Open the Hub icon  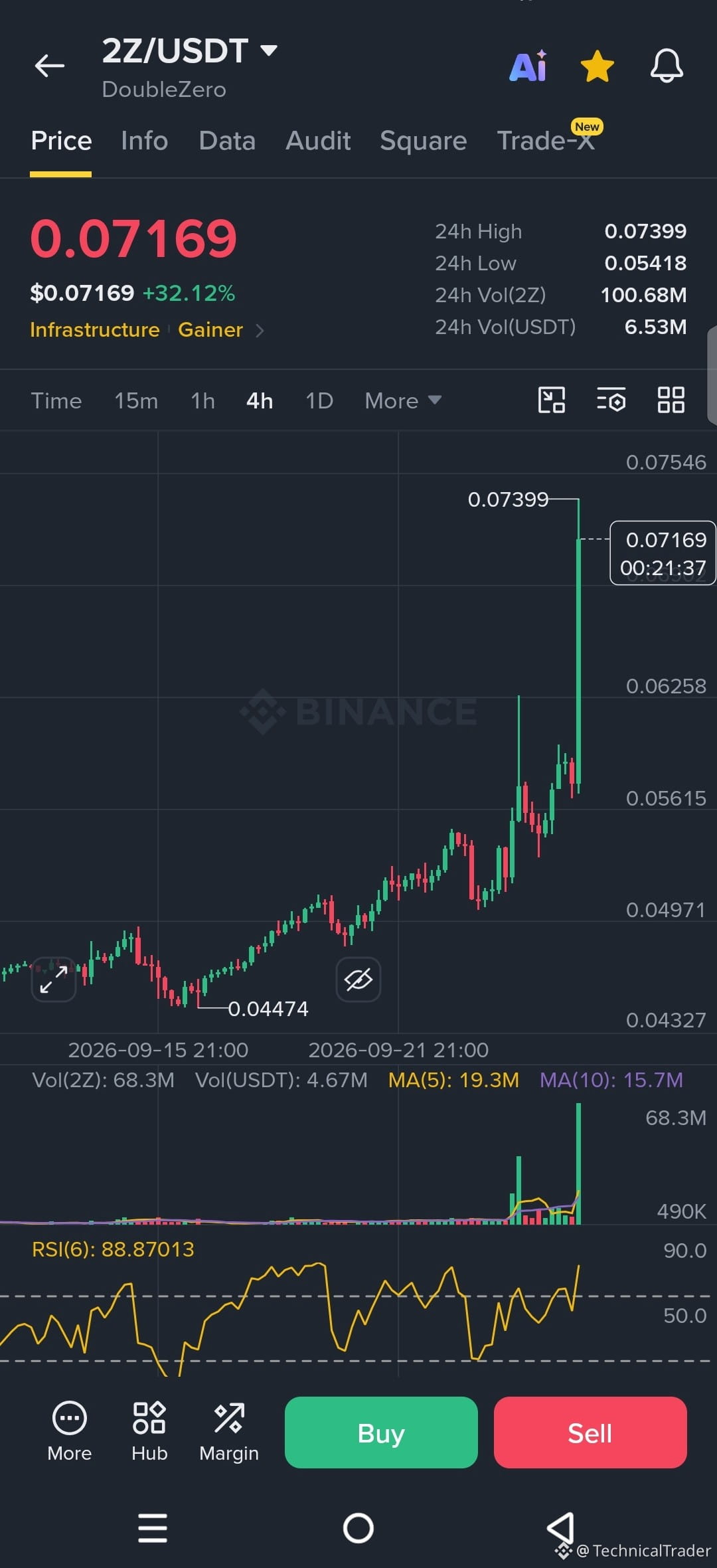[149, 1432]
